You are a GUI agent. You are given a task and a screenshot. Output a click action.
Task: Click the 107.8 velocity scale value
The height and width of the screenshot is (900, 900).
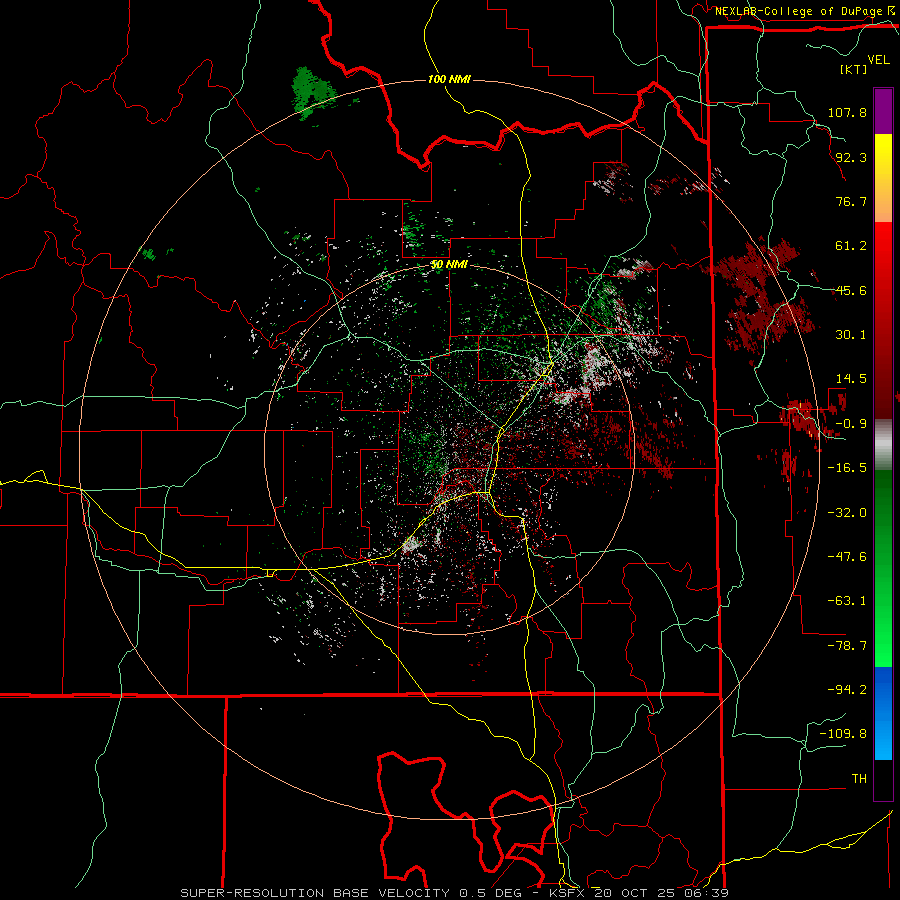[847, 112]
